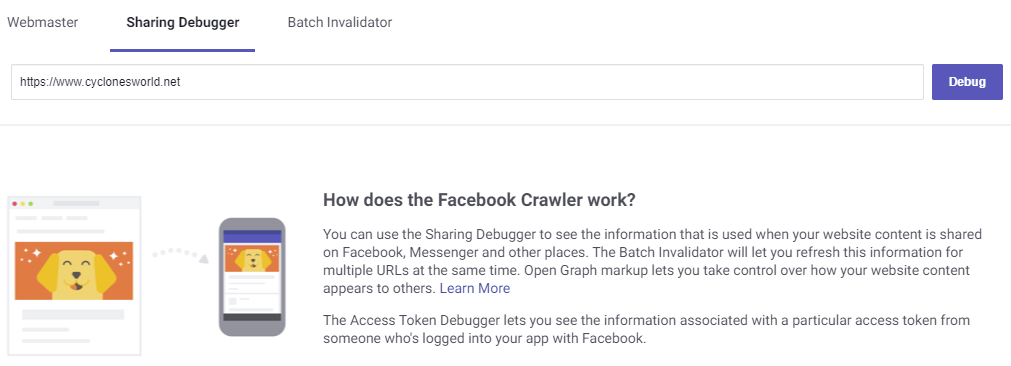Click the dog picture in browser illustration
Image resolution: width=1011 pixels, height=366 pixels.
pyautogui.click(x=74, y=271)
